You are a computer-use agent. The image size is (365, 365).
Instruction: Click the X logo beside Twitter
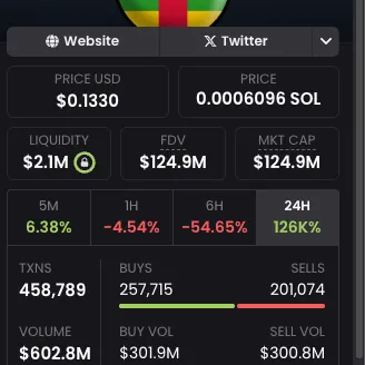click(210, 41)
